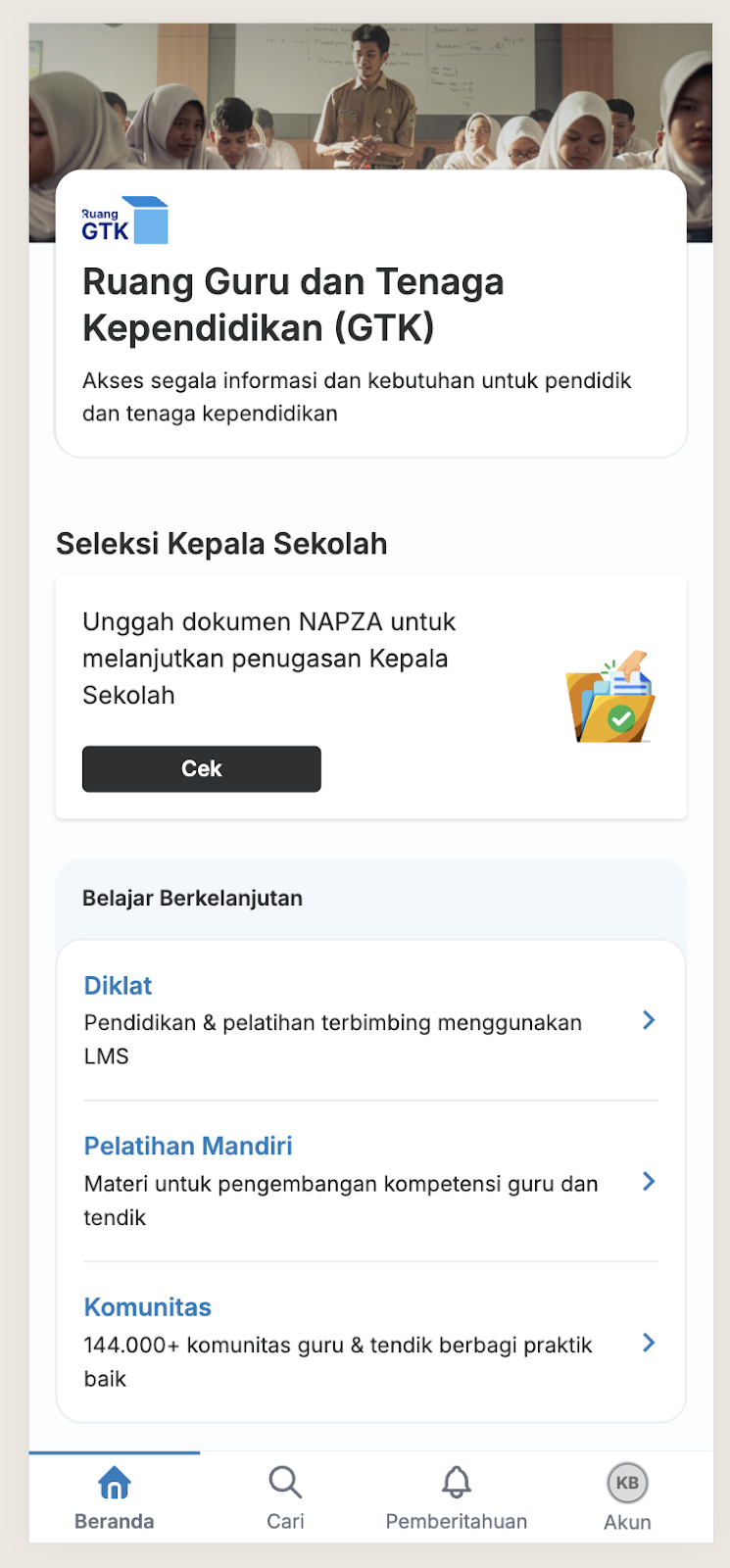Expand the Diklat row chevron
Viewport: 730px width, 1568px height.
tap(649, 1020)
